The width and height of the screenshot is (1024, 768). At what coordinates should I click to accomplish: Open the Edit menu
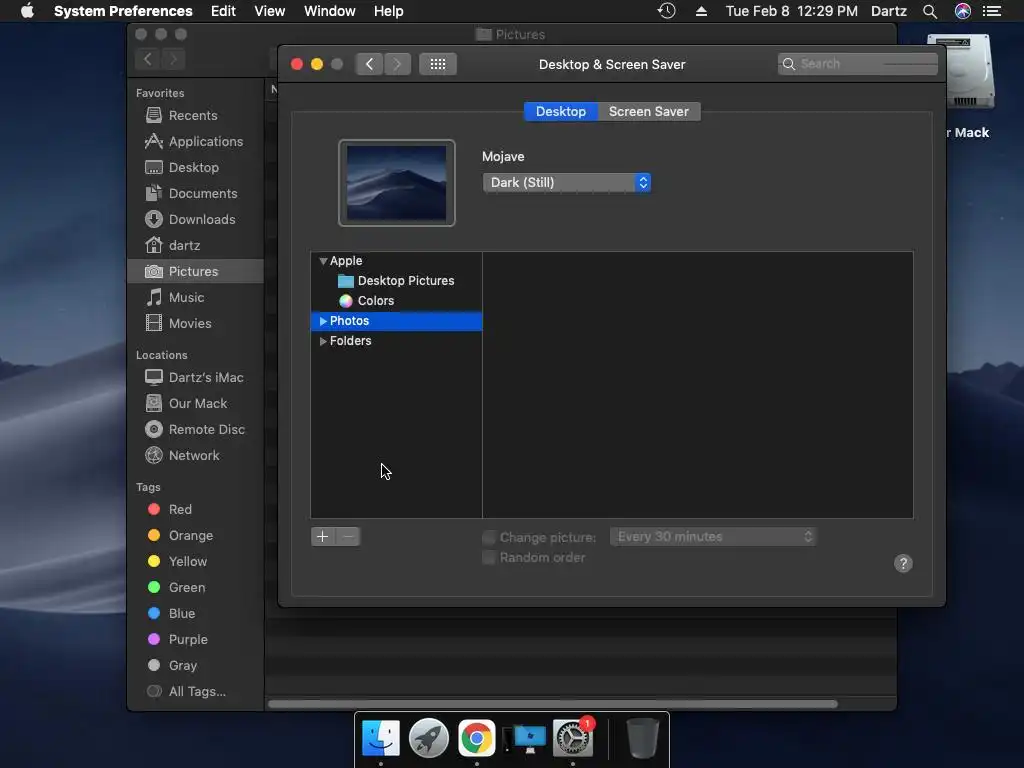223,11
